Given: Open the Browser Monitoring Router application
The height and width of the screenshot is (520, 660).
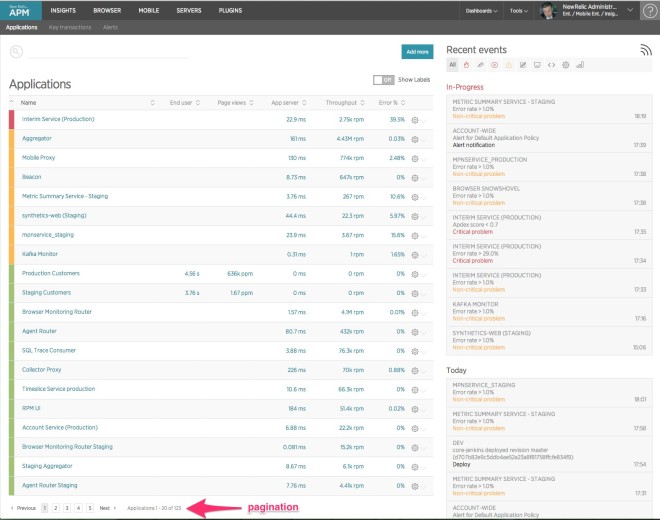Looking at the screenshot, I should pyautogui.click(x=57, y=312).
